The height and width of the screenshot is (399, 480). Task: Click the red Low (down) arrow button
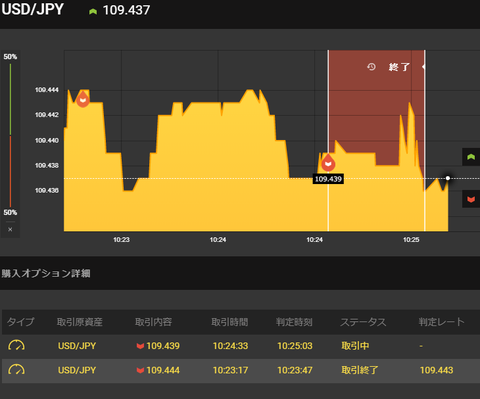coord(471,199)
